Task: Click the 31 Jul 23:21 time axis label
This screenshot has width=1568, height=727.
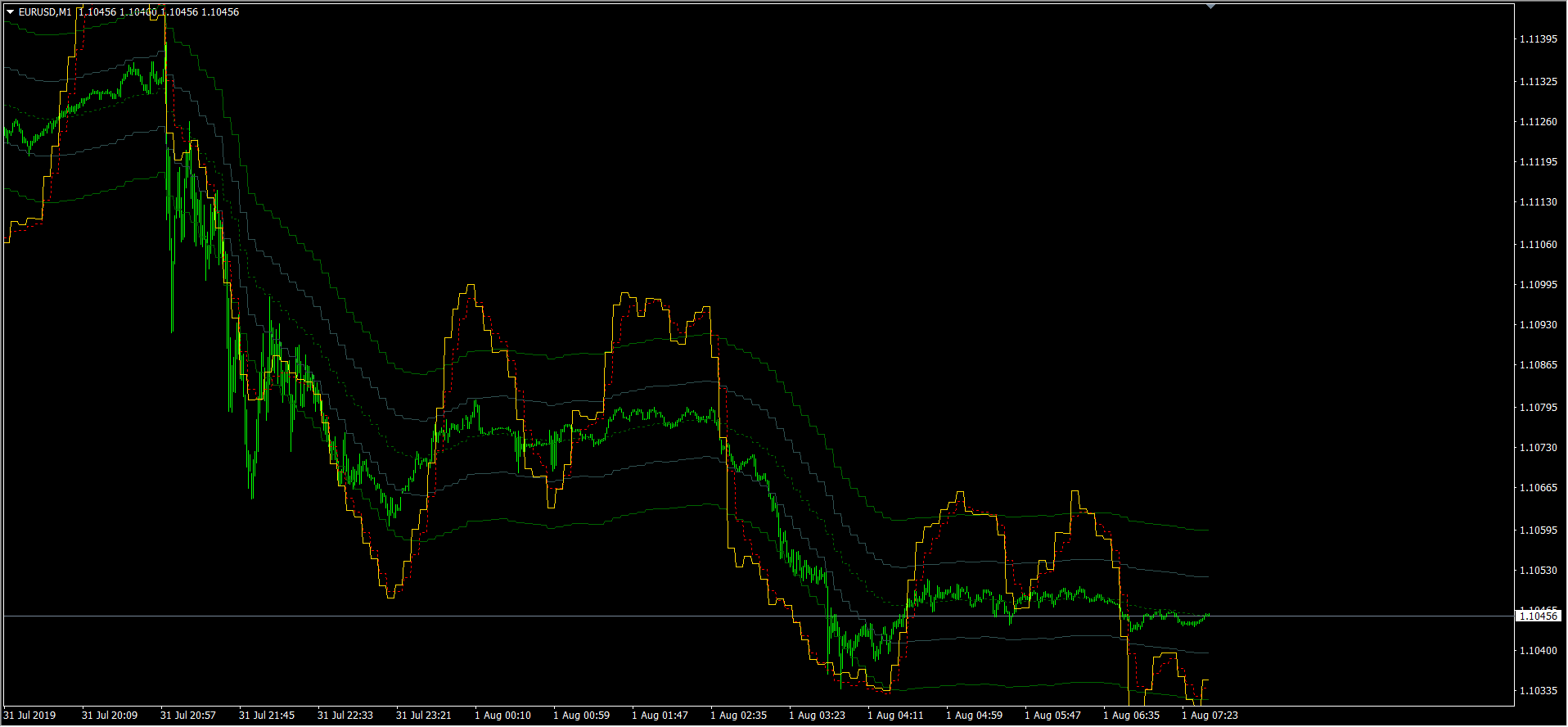Action: 424,716
